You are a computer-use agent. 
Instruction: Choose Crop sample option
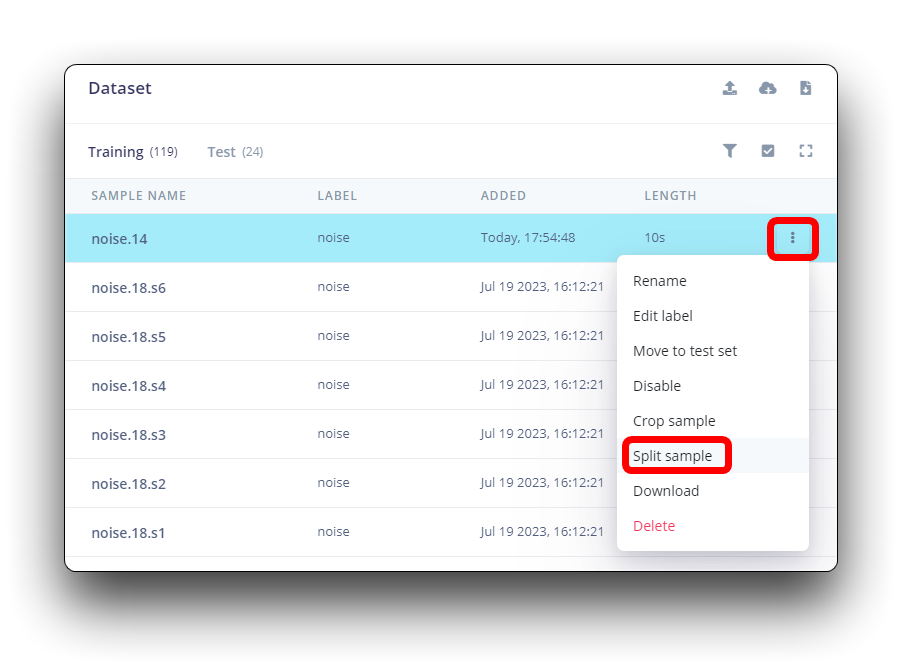click(674, 421)
